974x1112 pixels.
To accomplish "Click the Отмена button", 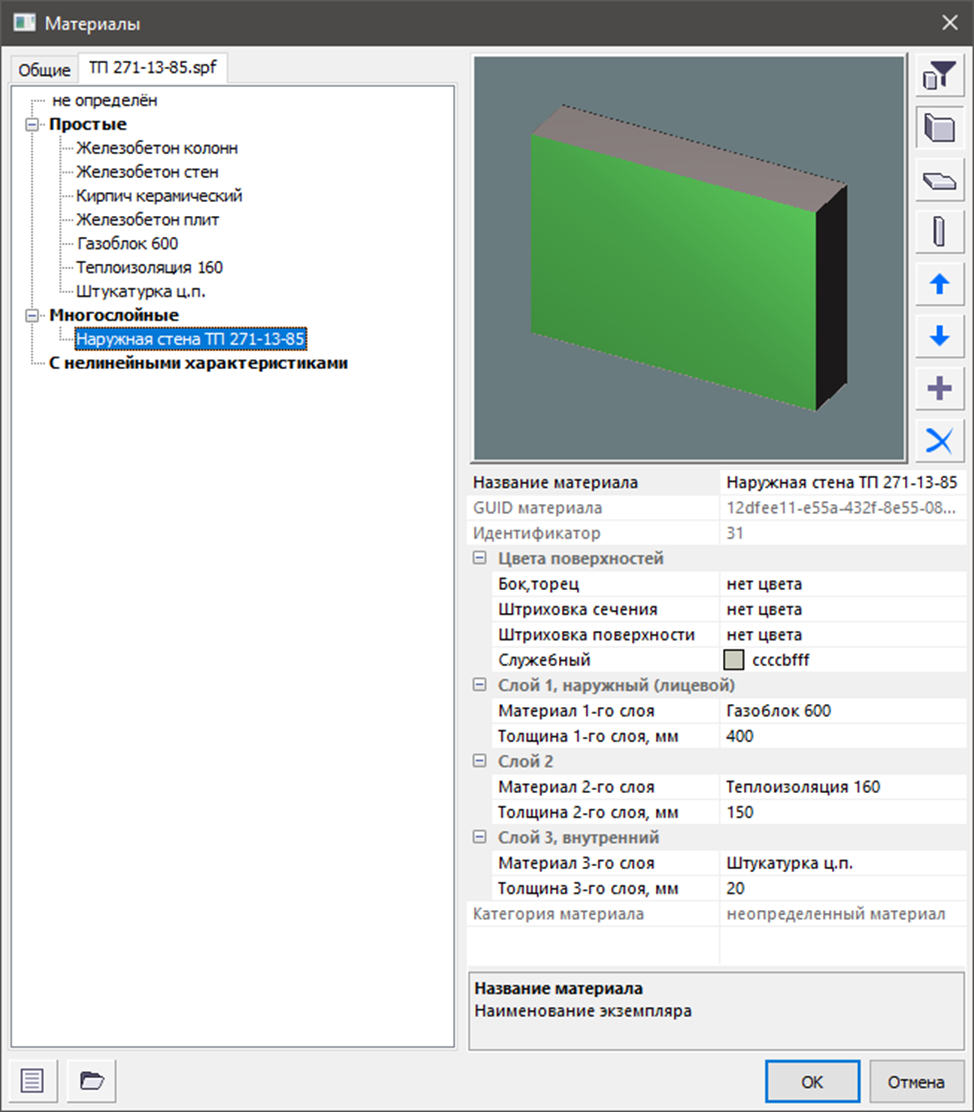I will (x=916, y=1082).
